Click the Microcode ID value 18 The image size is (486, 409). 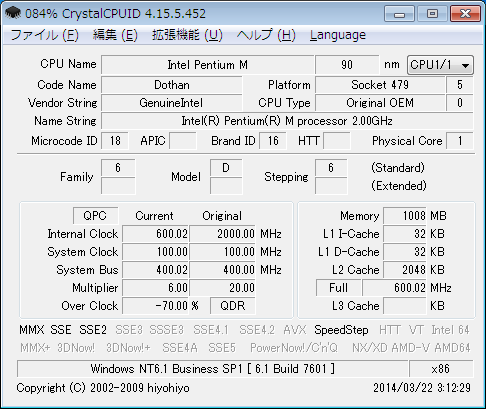coord(115,141)
